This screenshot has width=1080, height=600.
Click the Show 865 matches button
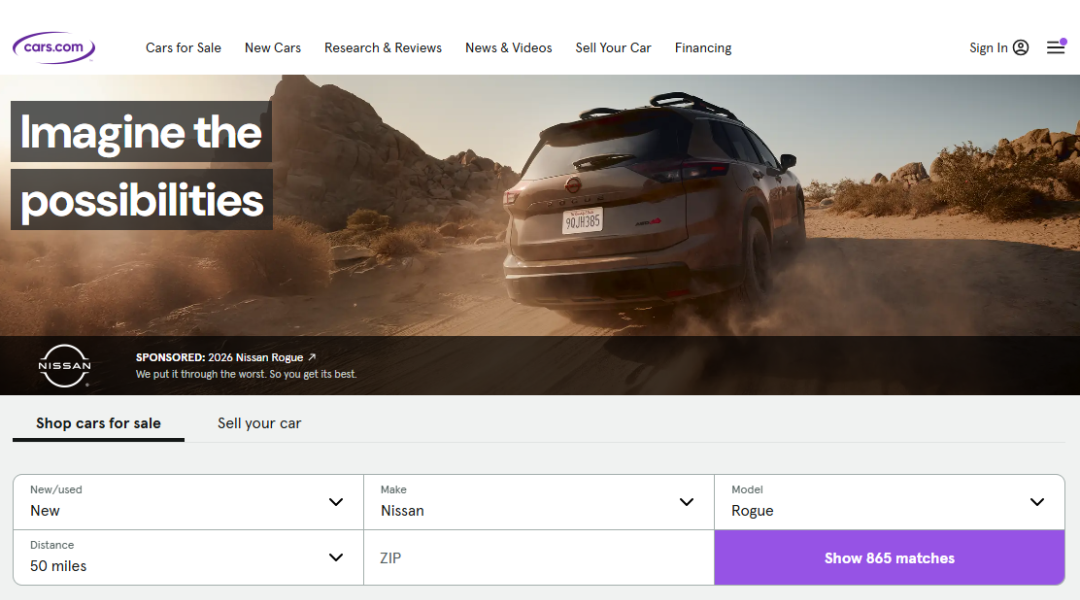click(x=889, y=558)
